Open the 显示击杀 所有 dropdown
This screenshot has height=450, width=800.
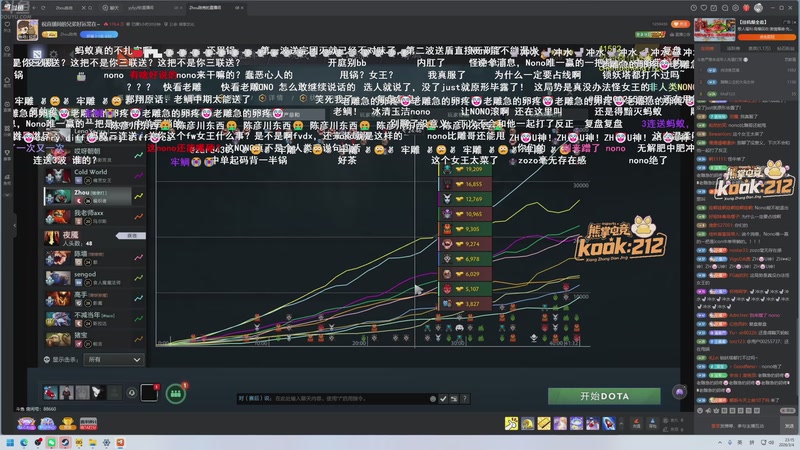[x=113, y=360]
